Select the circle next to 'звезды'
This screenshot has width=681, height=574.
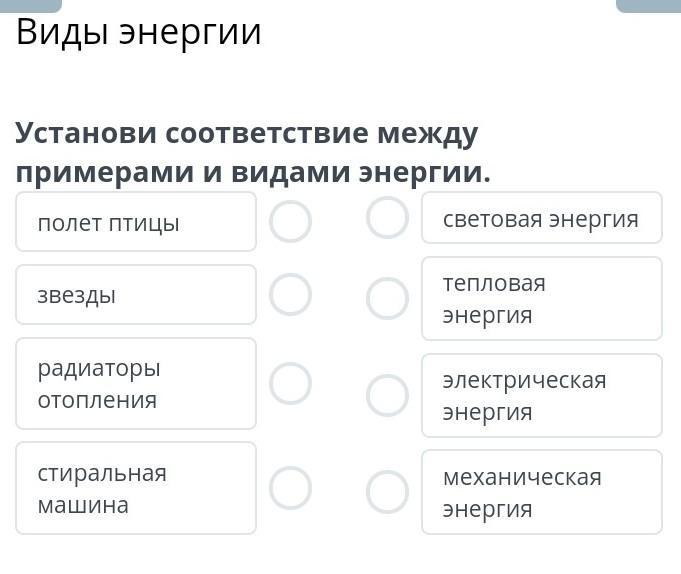tap(290, 295)
